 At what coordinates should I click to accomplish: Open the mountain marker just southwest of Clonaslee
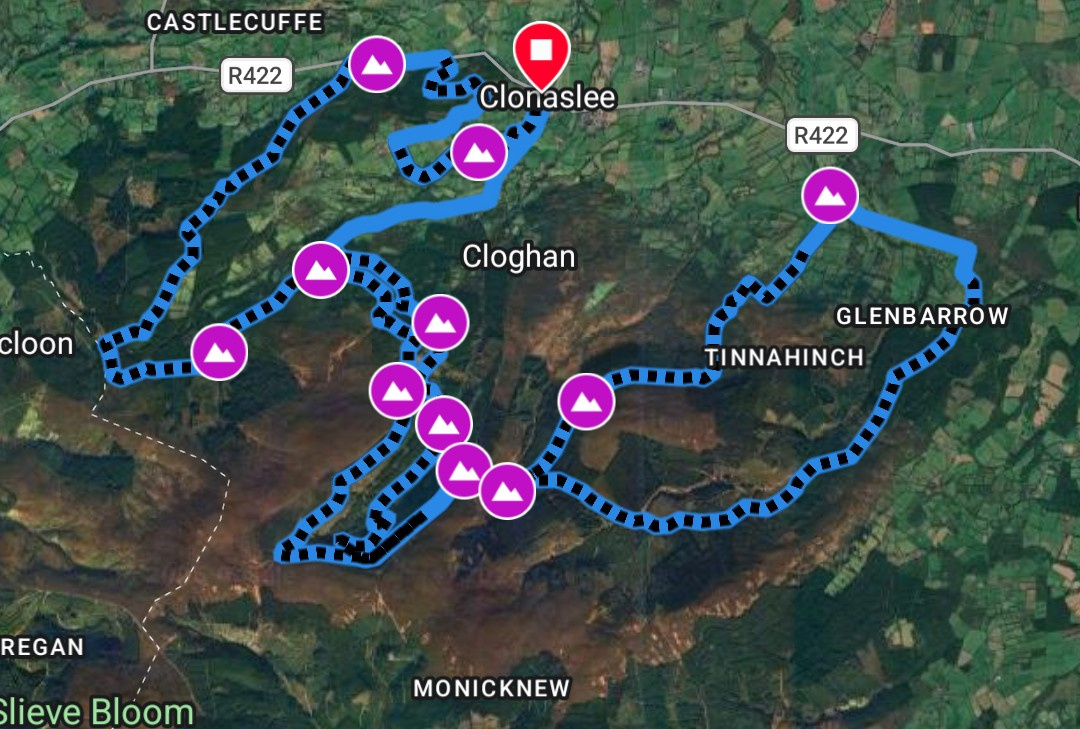479,152
